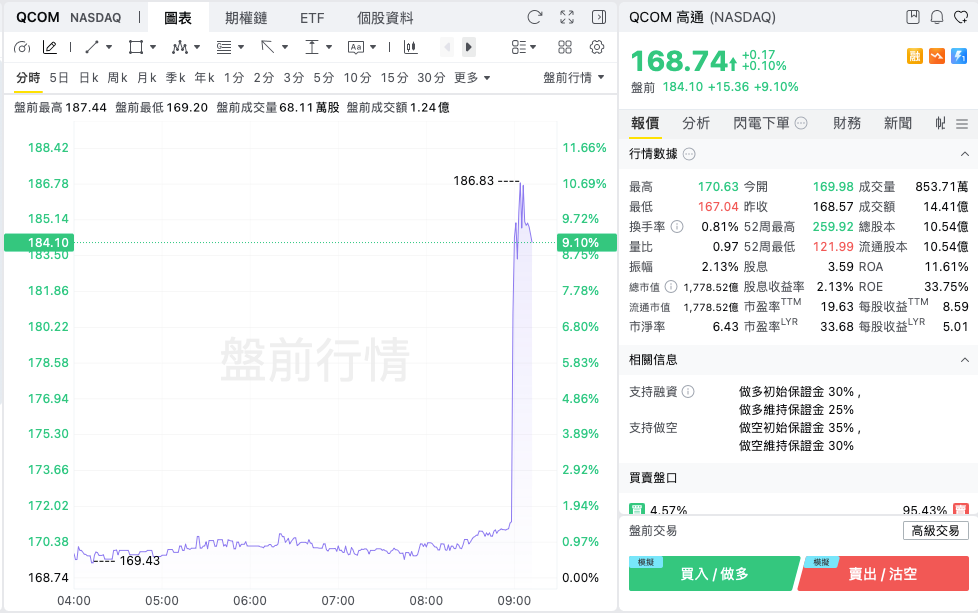Add QCOM to watchlist heart icon

tap(961, 17)
